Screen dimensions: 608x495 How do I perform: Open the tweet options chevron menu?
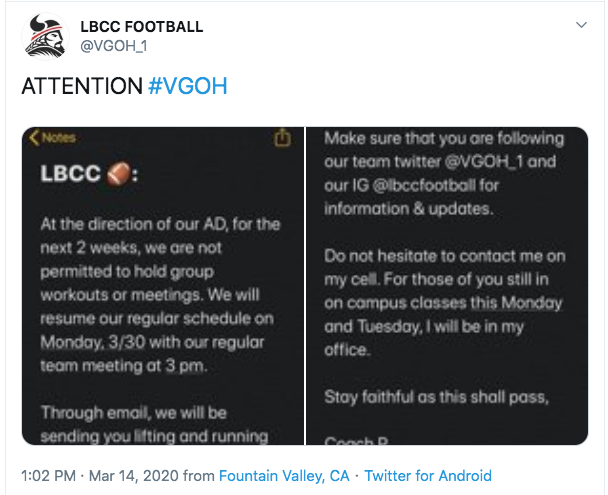[x=581, y=25]
